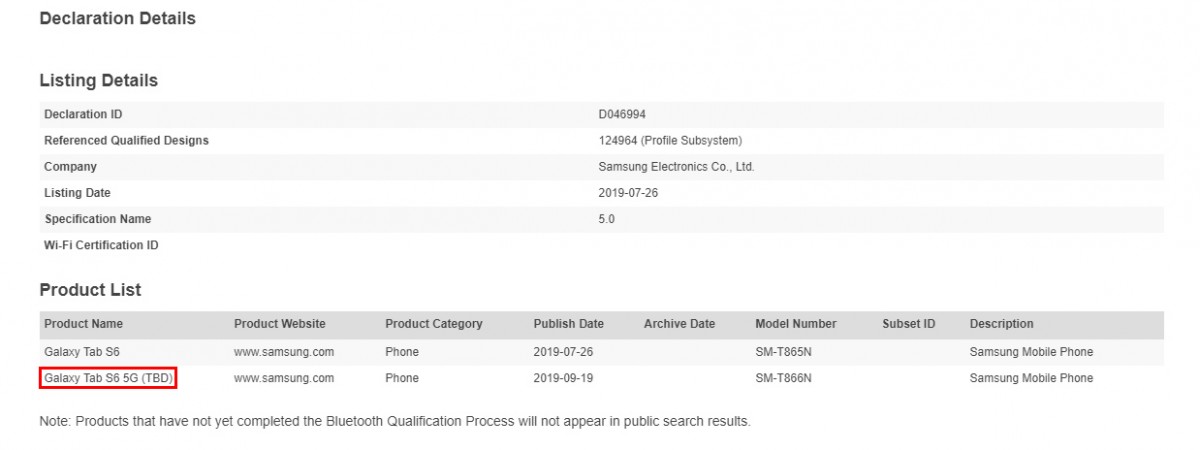Click the Description column header

click(x=1002, y=324)
